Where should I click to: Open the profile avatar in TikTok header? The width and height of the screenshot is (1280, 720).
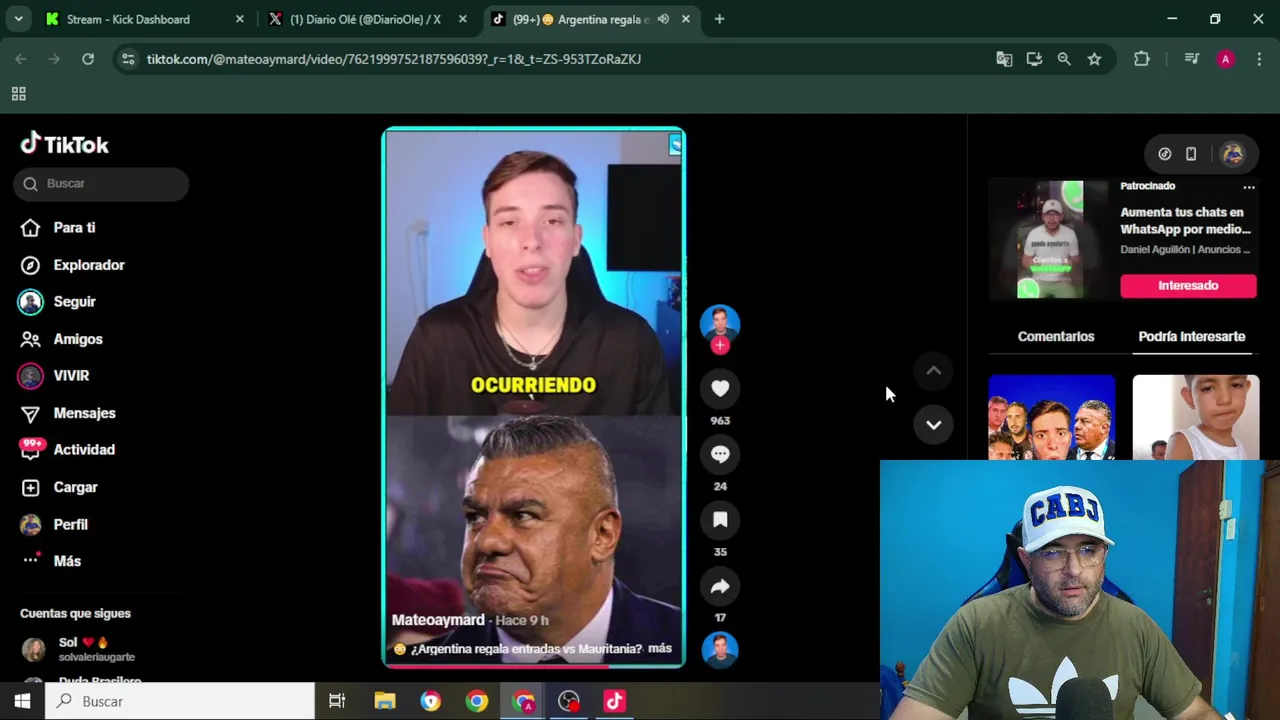pyautogui.click(x=1232, y=154)
